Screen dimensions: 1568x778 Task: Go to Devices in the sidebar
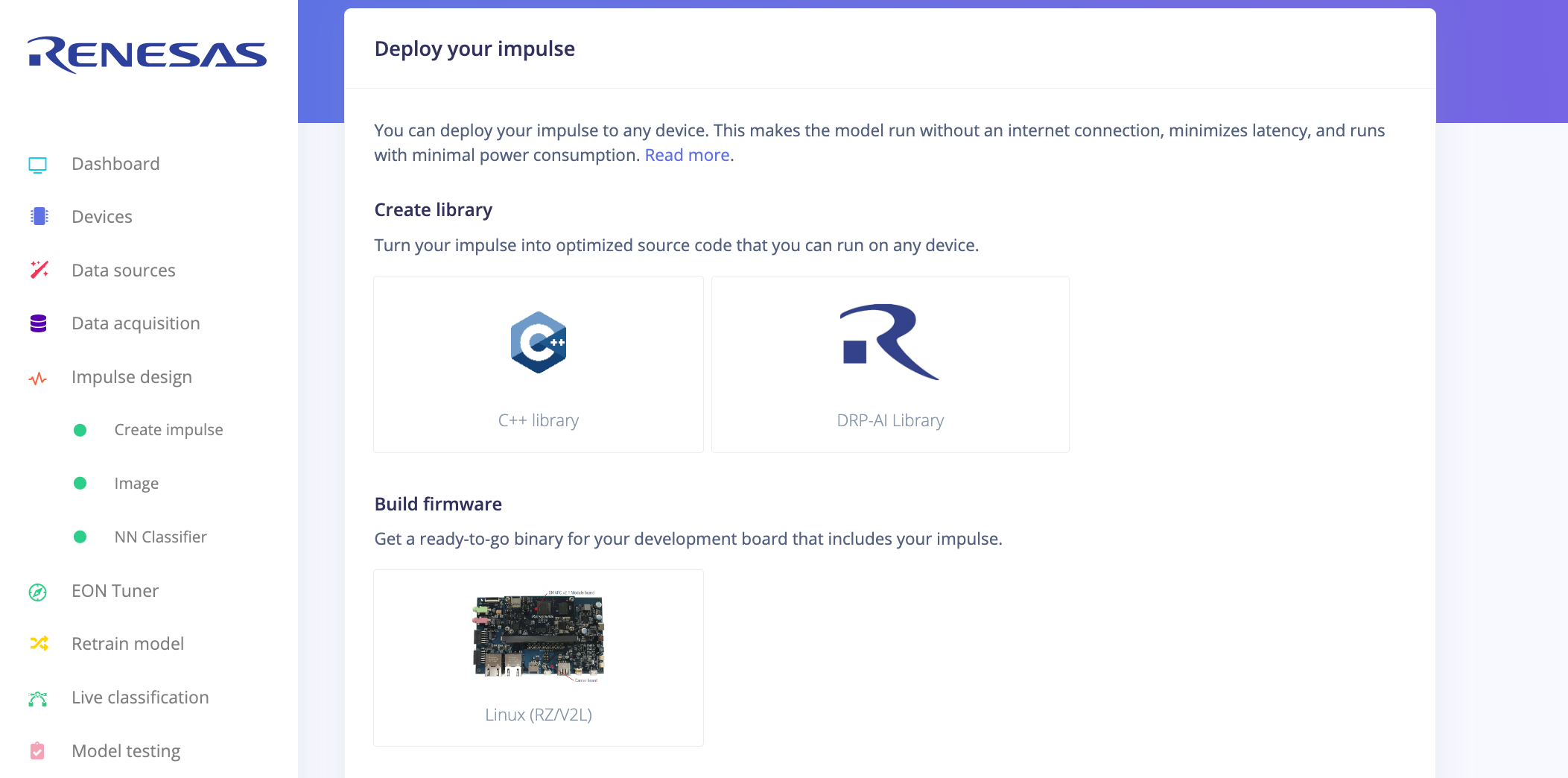pos(102,217)
